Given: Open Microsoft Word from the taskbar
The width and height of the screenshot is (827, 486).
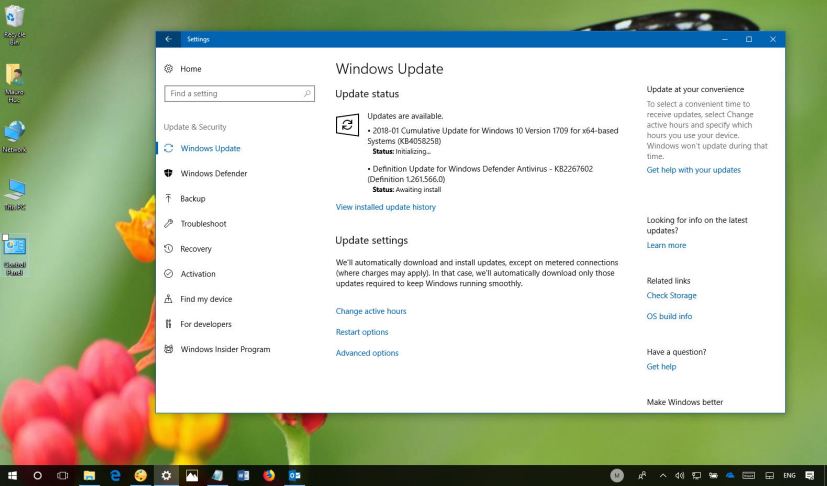Looking at the screenshot, I should 243,475.
